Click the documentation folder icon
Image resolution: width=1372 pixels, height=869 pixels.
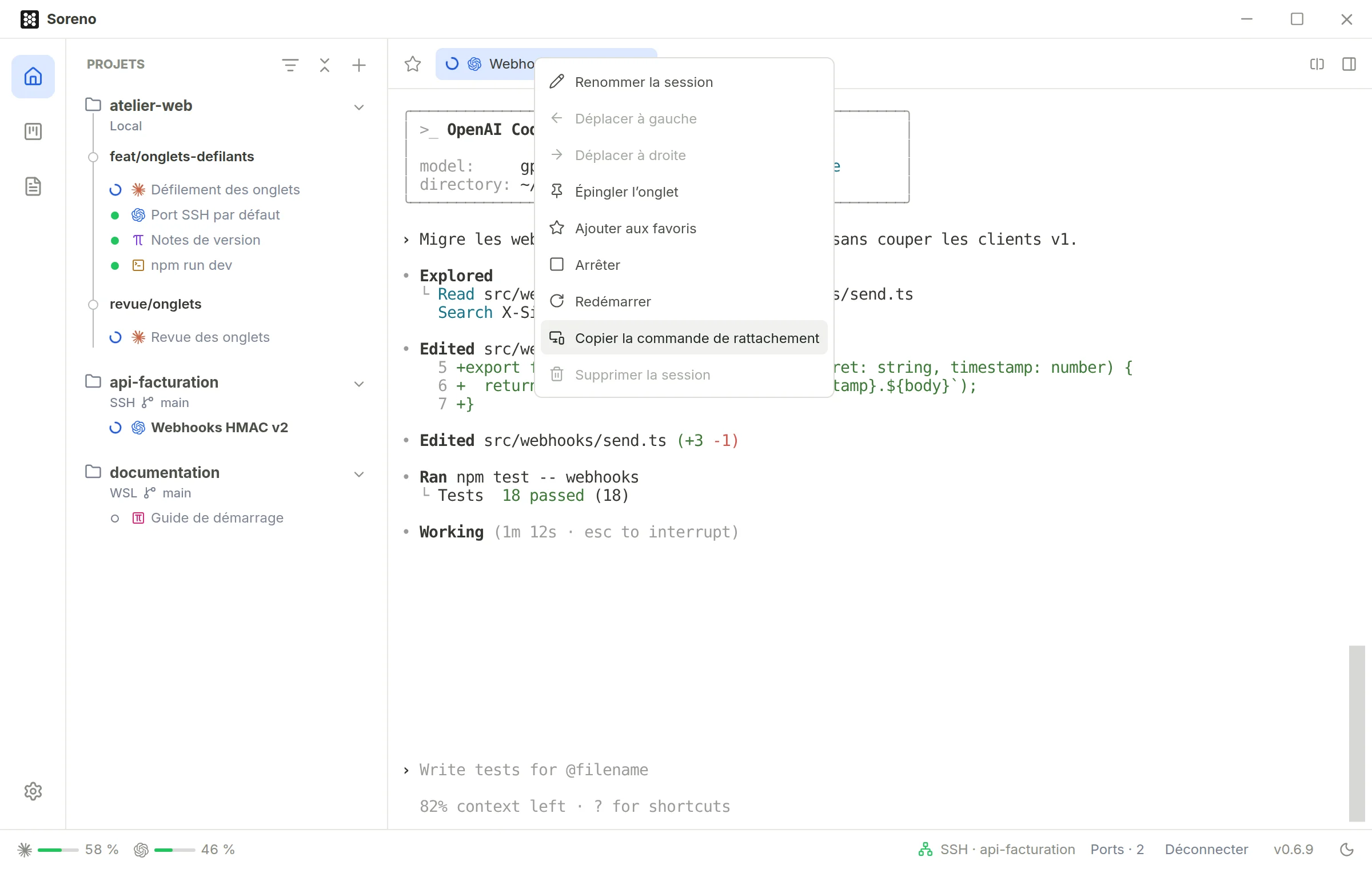93,472
